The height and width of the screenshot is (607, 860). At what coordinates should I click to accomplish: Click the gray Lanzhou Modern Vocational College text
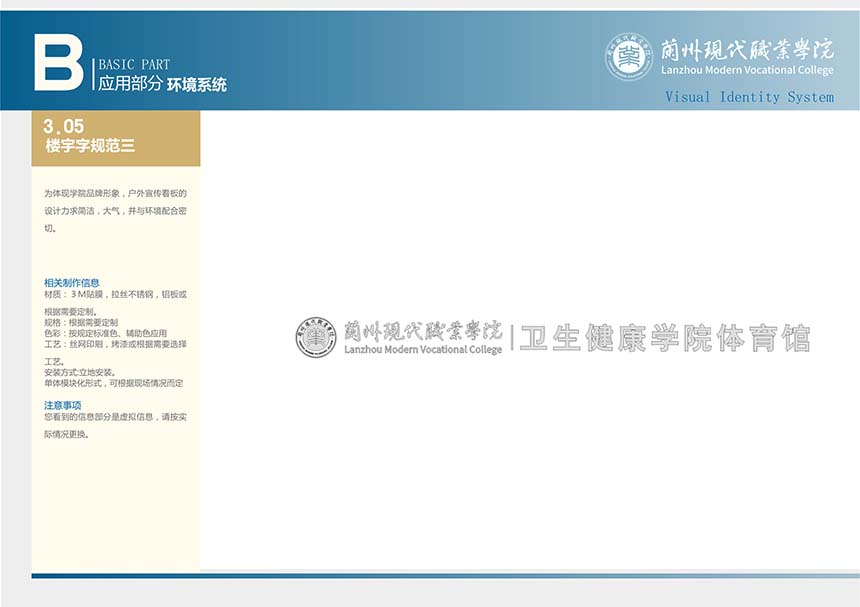422,350
